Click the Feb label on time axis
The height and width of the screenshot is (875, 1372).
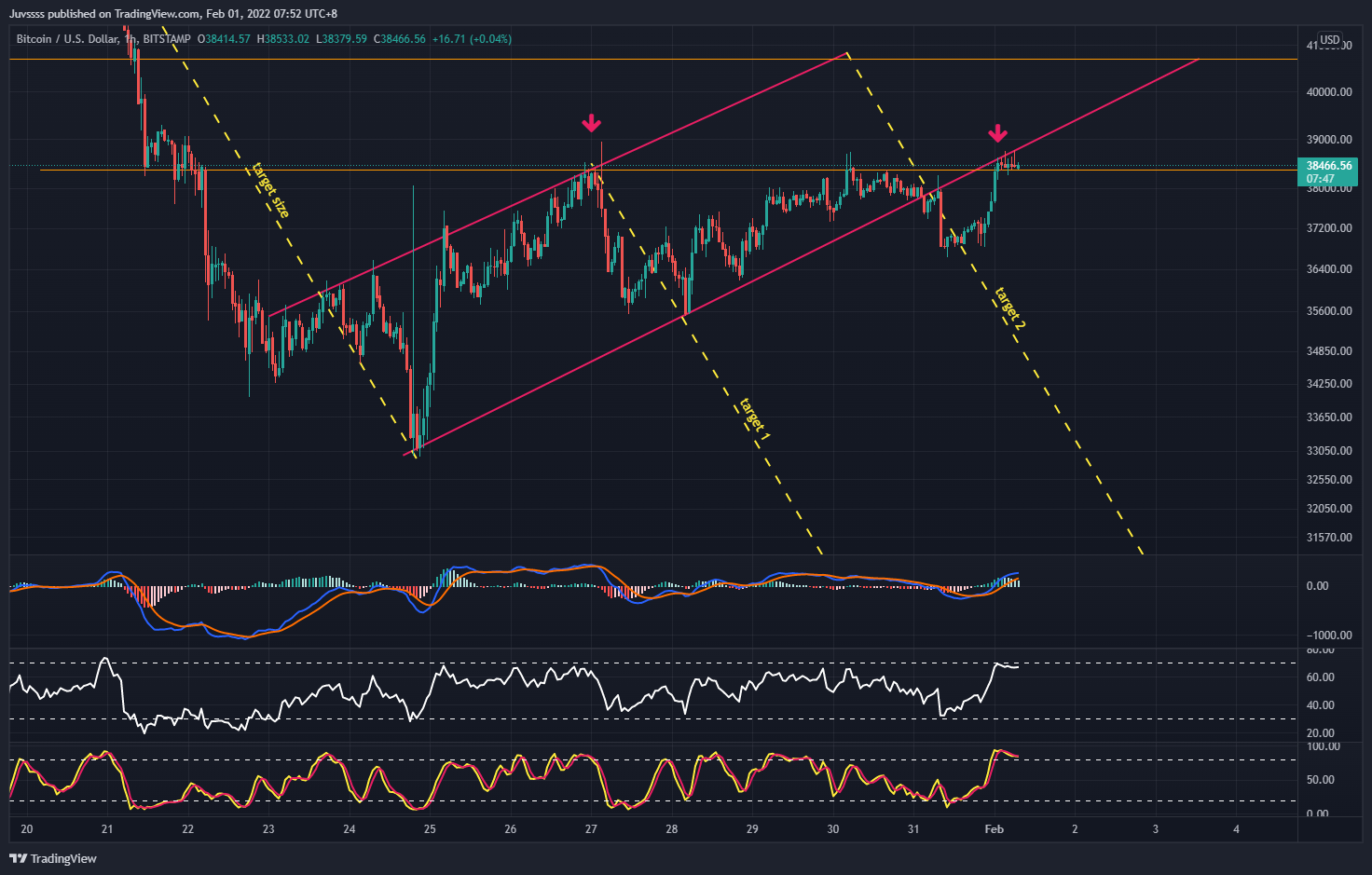995,829
